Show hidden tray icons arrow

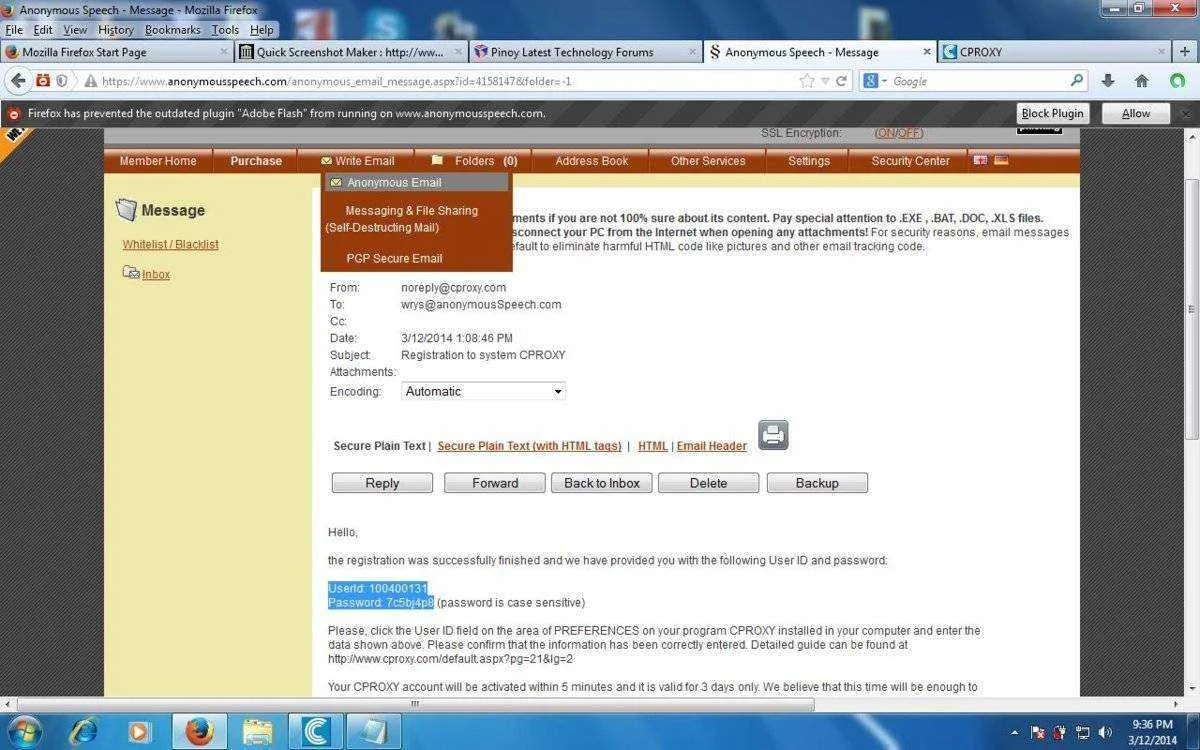[1015, 733]
